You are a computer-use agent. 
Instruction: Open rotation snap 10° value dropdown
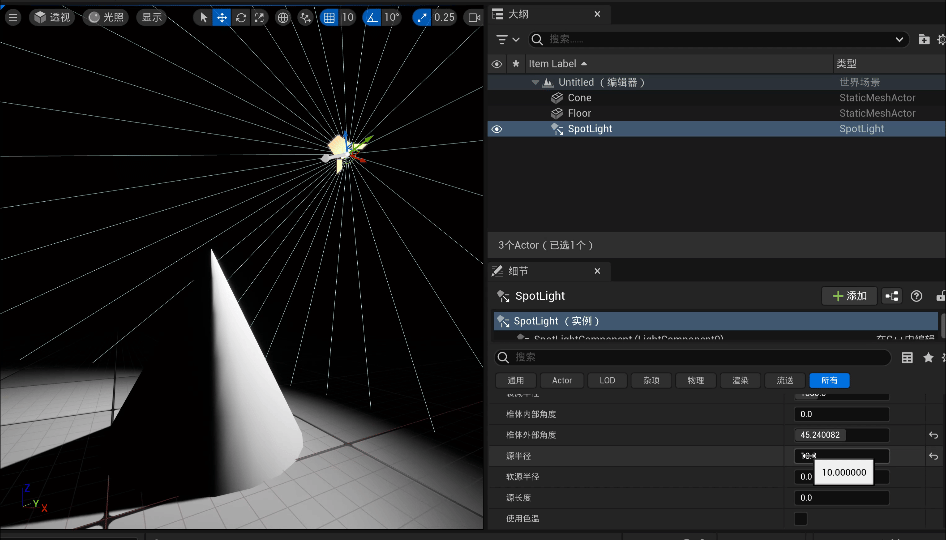tap(392, 17)
